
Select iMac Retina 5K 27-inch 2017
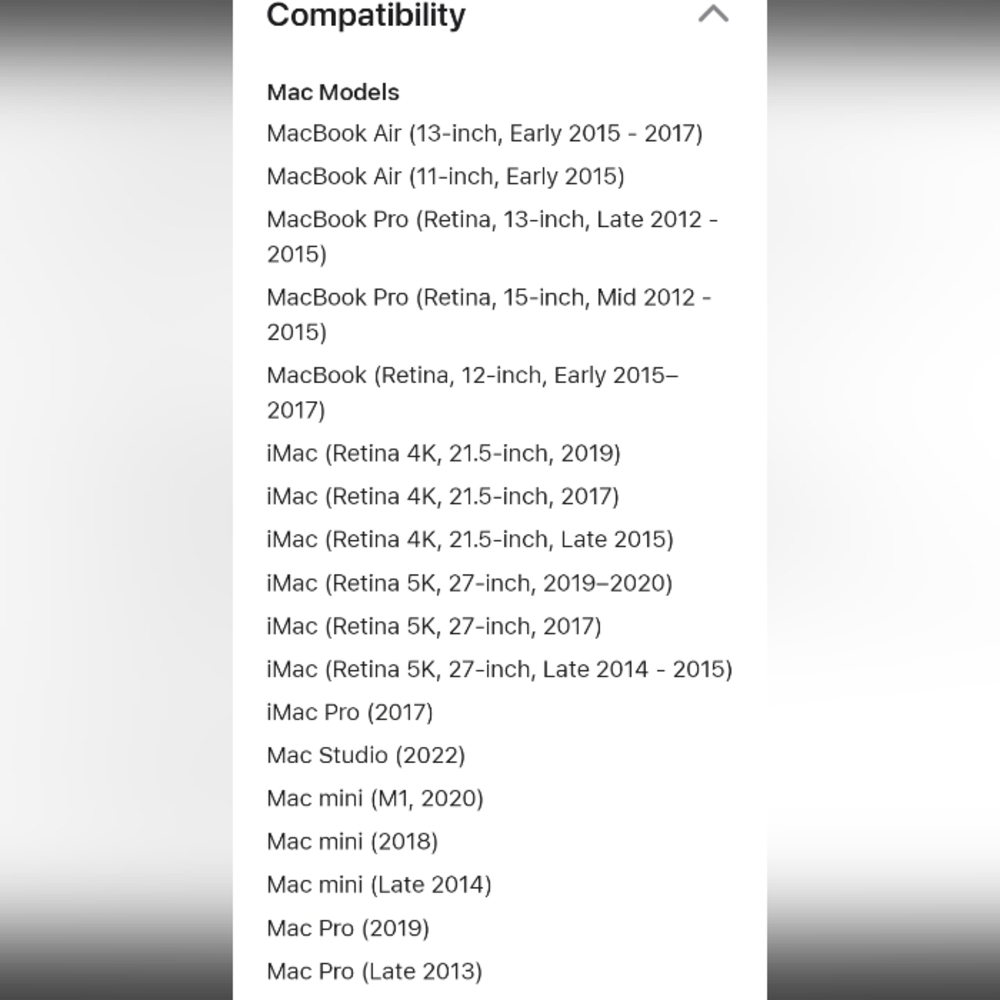(434, 626)
